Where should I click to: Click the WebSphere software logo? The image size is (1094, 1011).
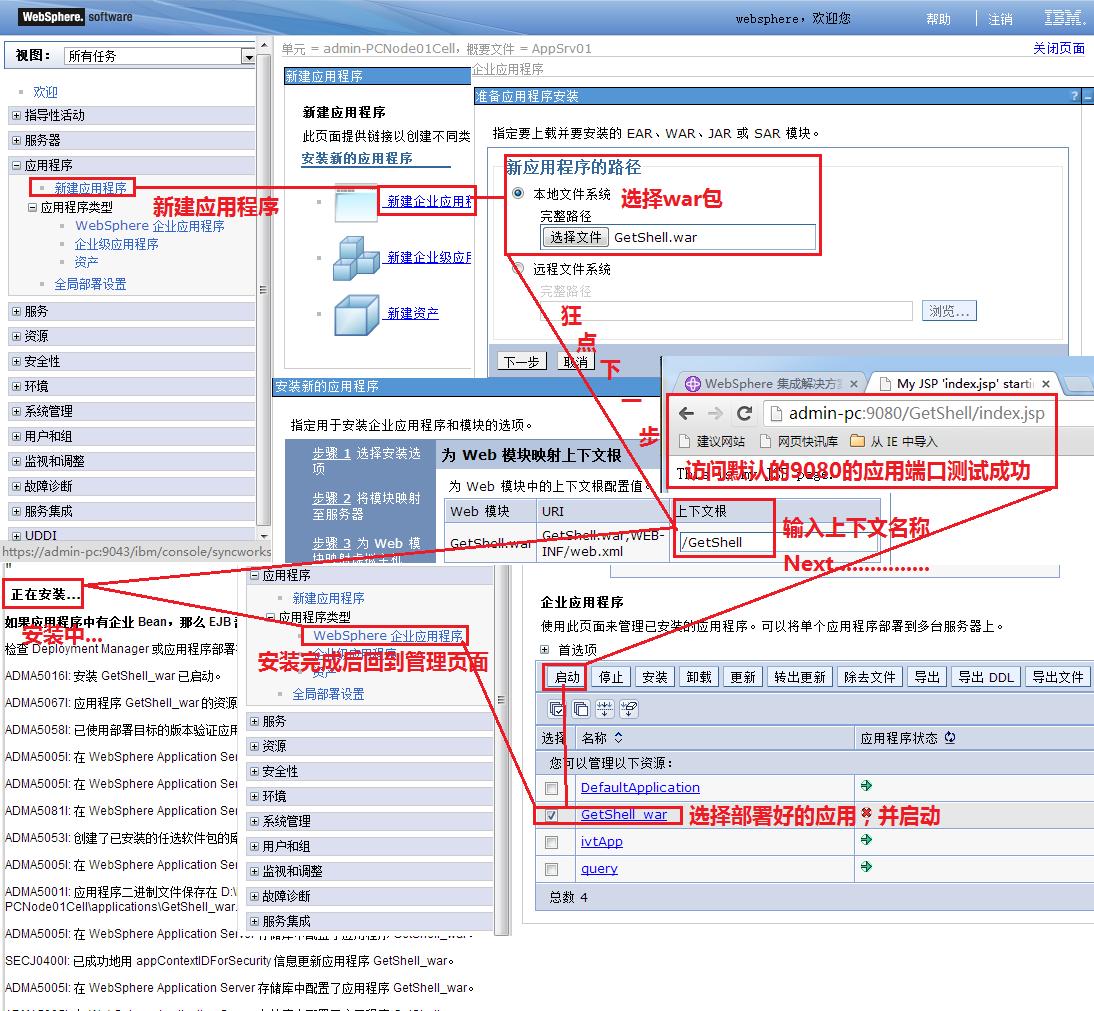[77, 17]
